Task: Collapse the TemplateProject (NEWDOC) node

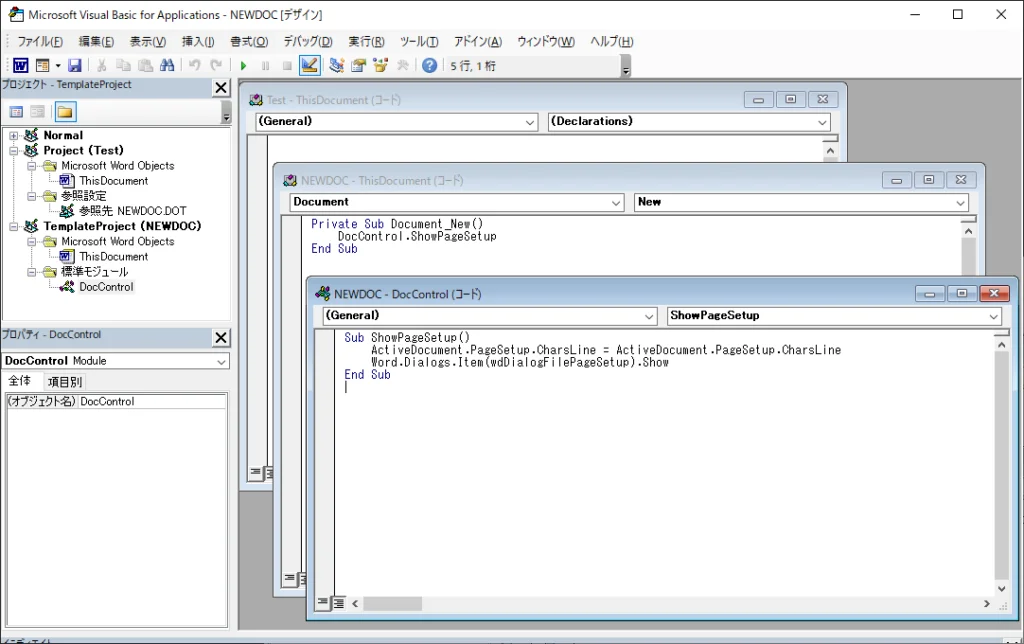Action: [13, 226]
